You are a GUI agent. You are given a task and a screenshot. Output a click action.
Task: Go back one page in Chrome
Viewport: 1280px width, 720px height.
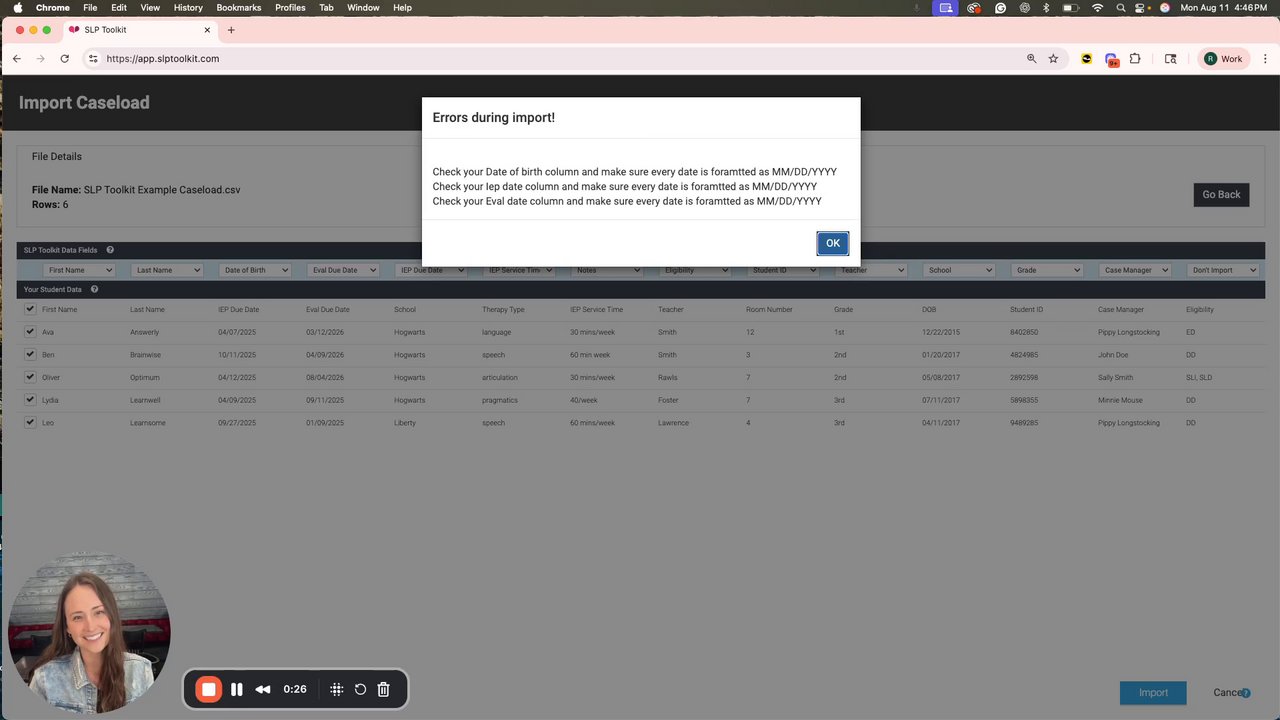point(17,59)
